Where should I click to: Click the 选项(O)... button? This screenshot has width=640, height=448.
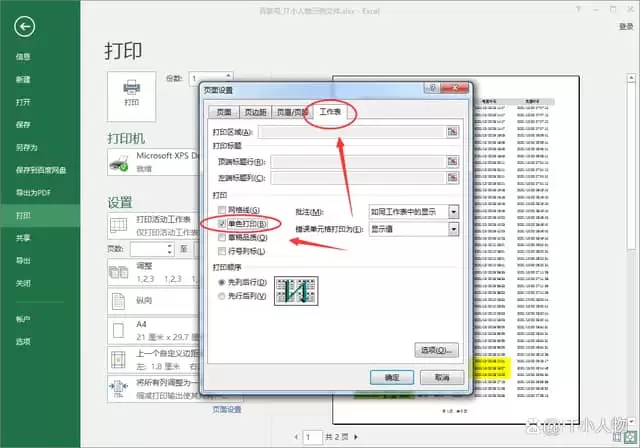tap(436, 350)
